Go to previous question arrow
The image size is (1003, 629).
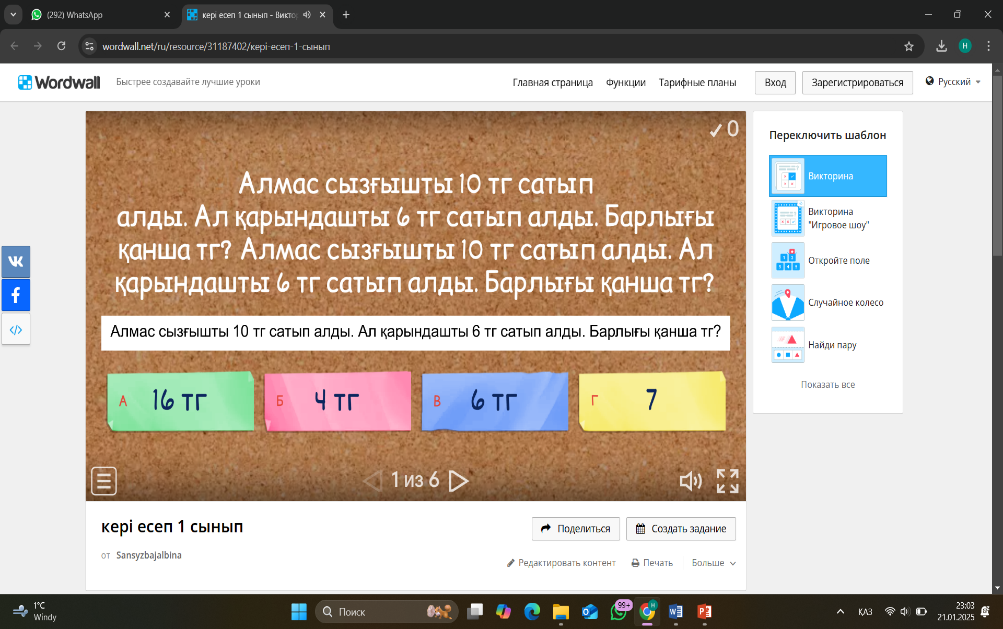click(372, 481)
